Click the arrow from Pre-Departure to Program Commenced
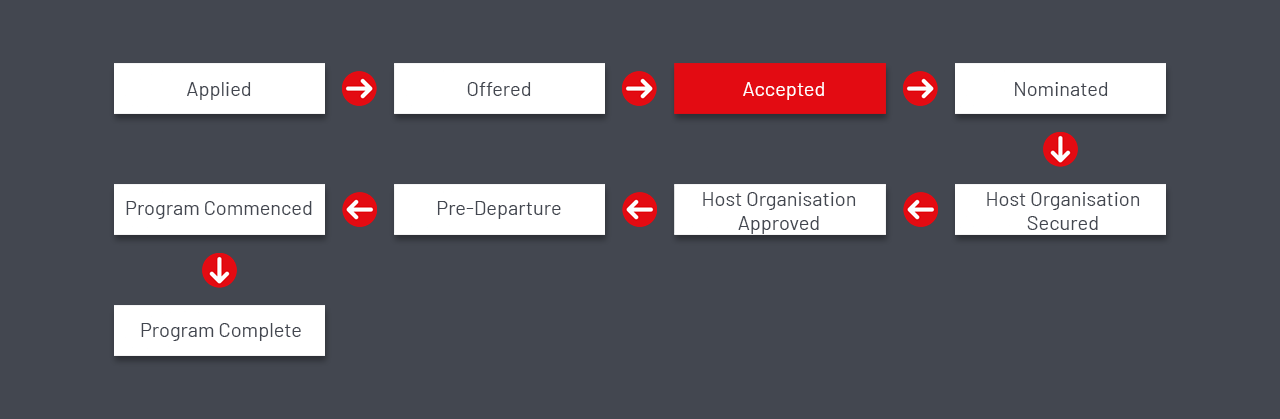Image resolution: width=1280 pixels, height=419 pixels. [359, 209]
